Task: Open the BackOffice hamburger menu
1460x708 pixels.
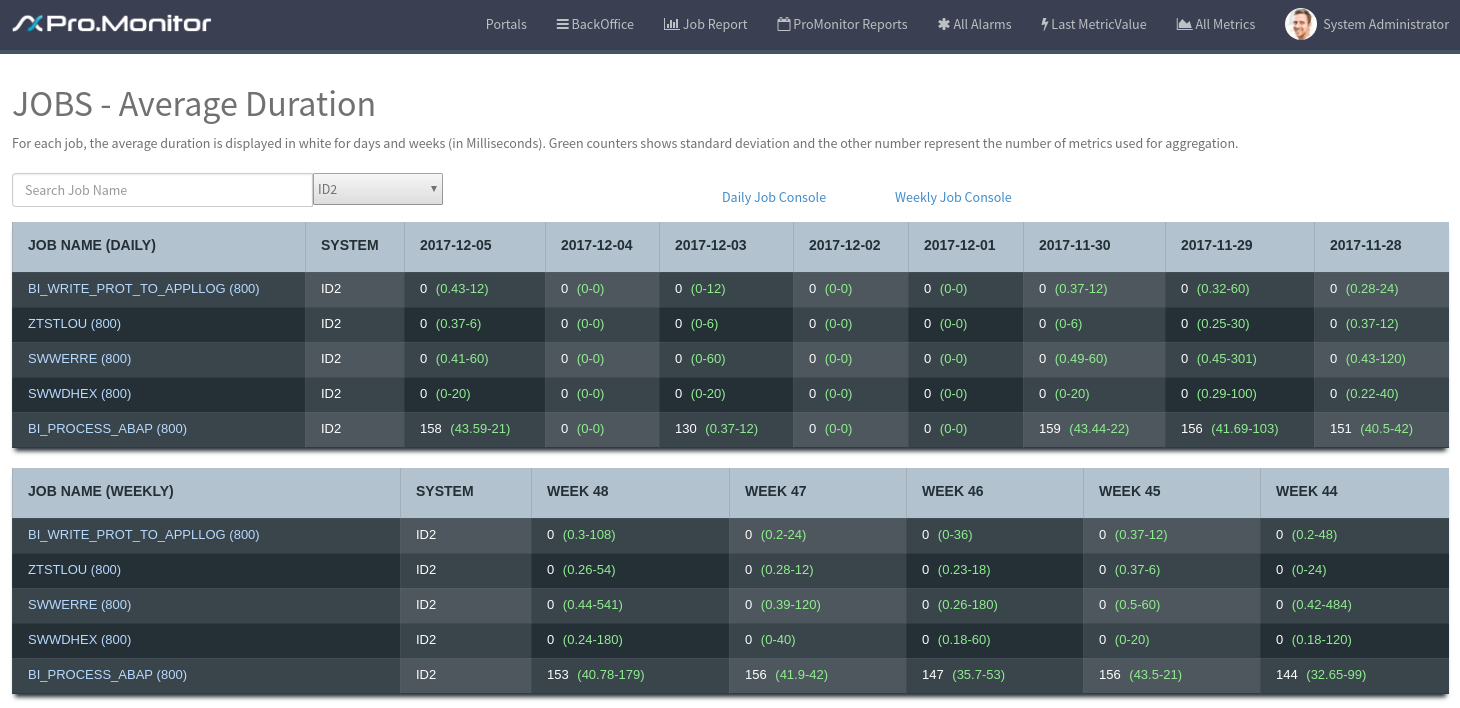Action: (595, 24)
